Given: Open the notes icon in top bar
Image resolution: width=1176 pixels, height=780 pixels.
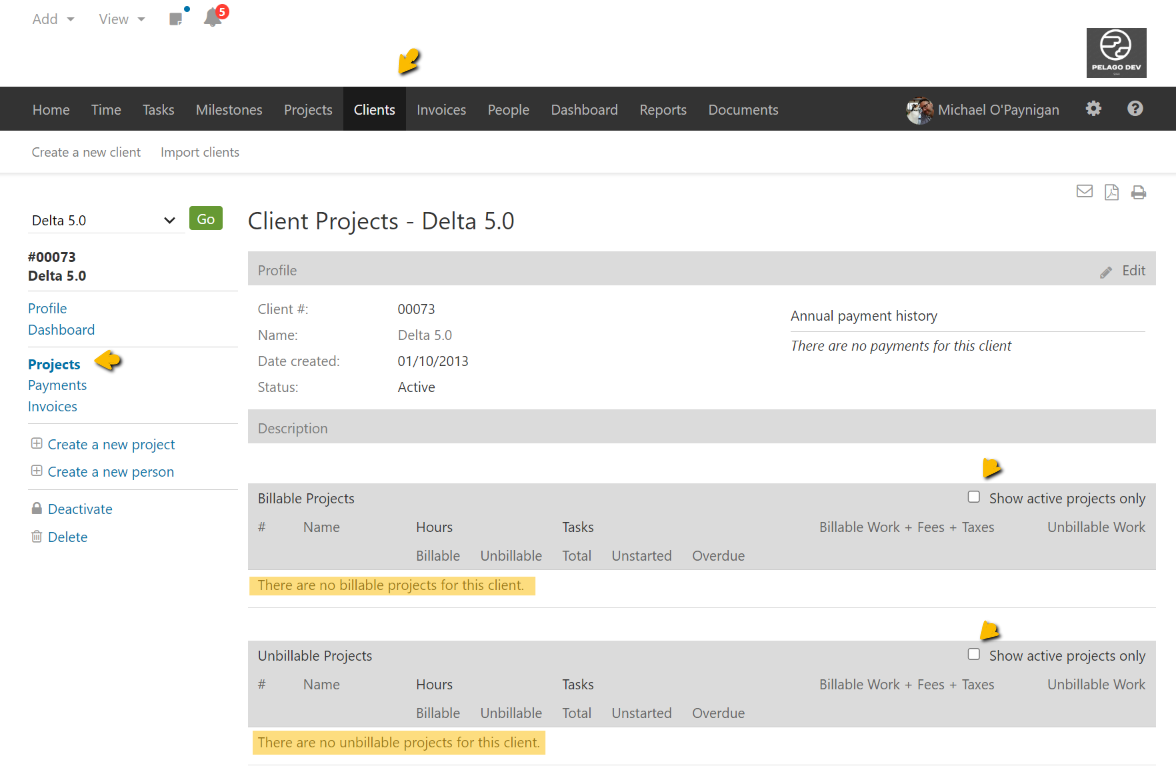Looking at the screenshot, I should 176,19.
